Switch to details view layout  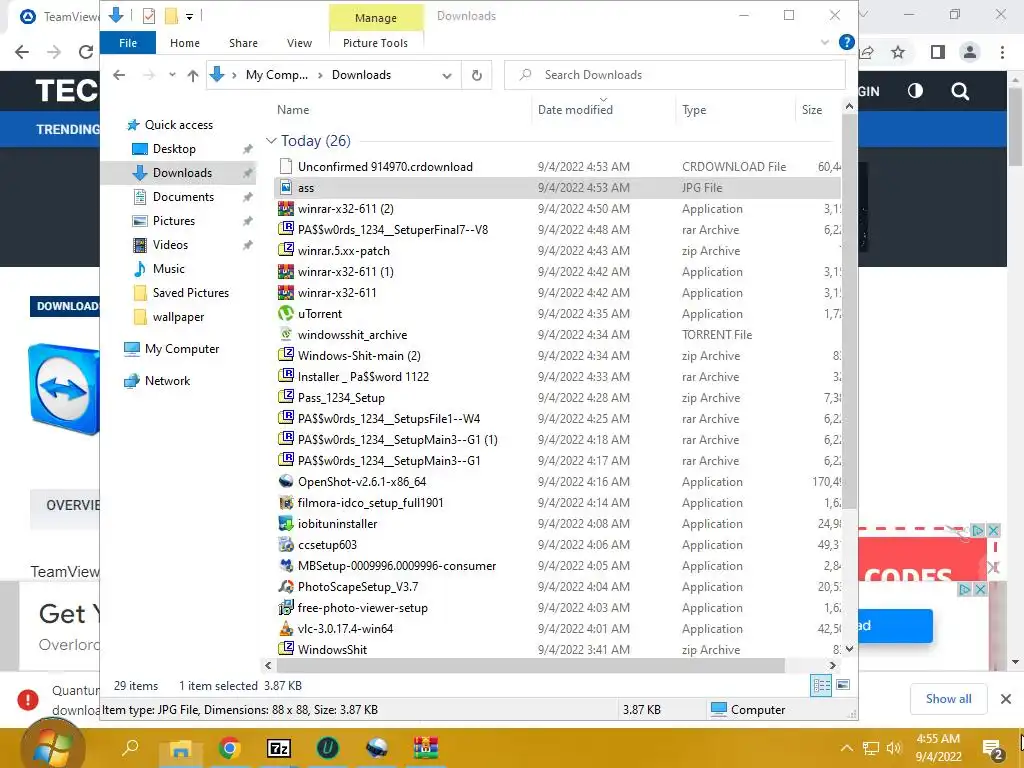point(821,686)
